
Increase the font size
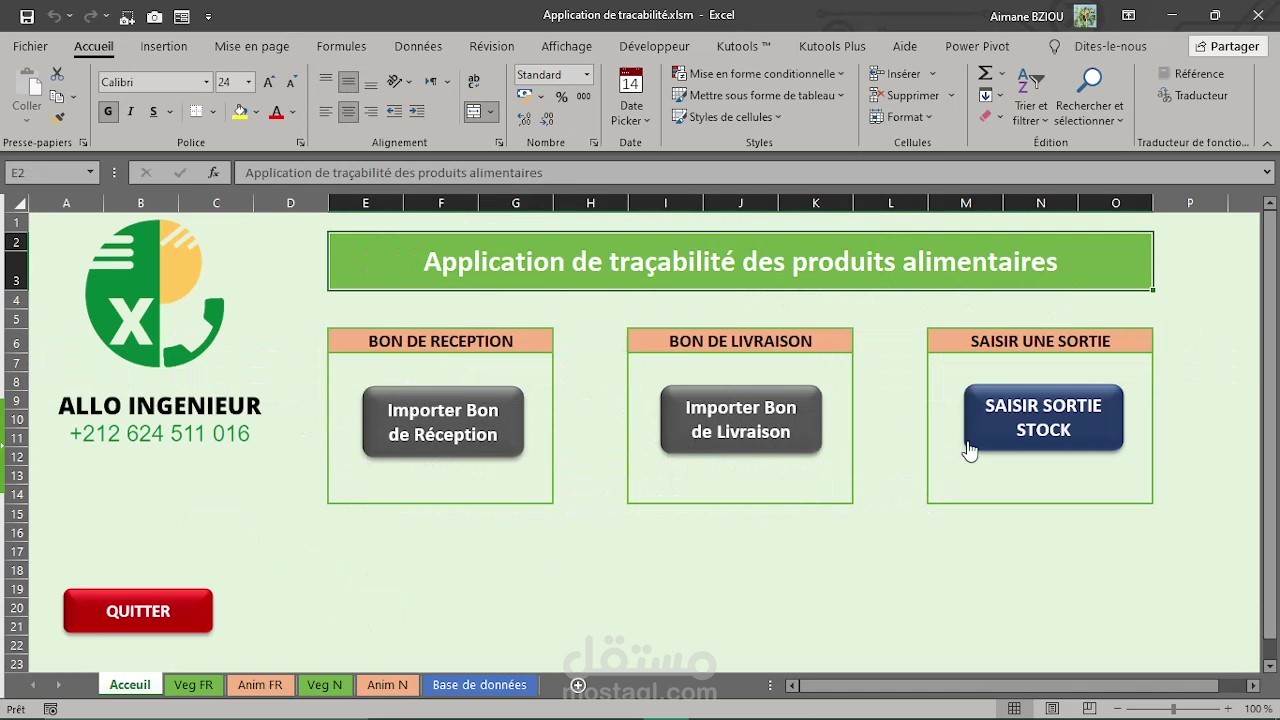(x=269, y=82)
